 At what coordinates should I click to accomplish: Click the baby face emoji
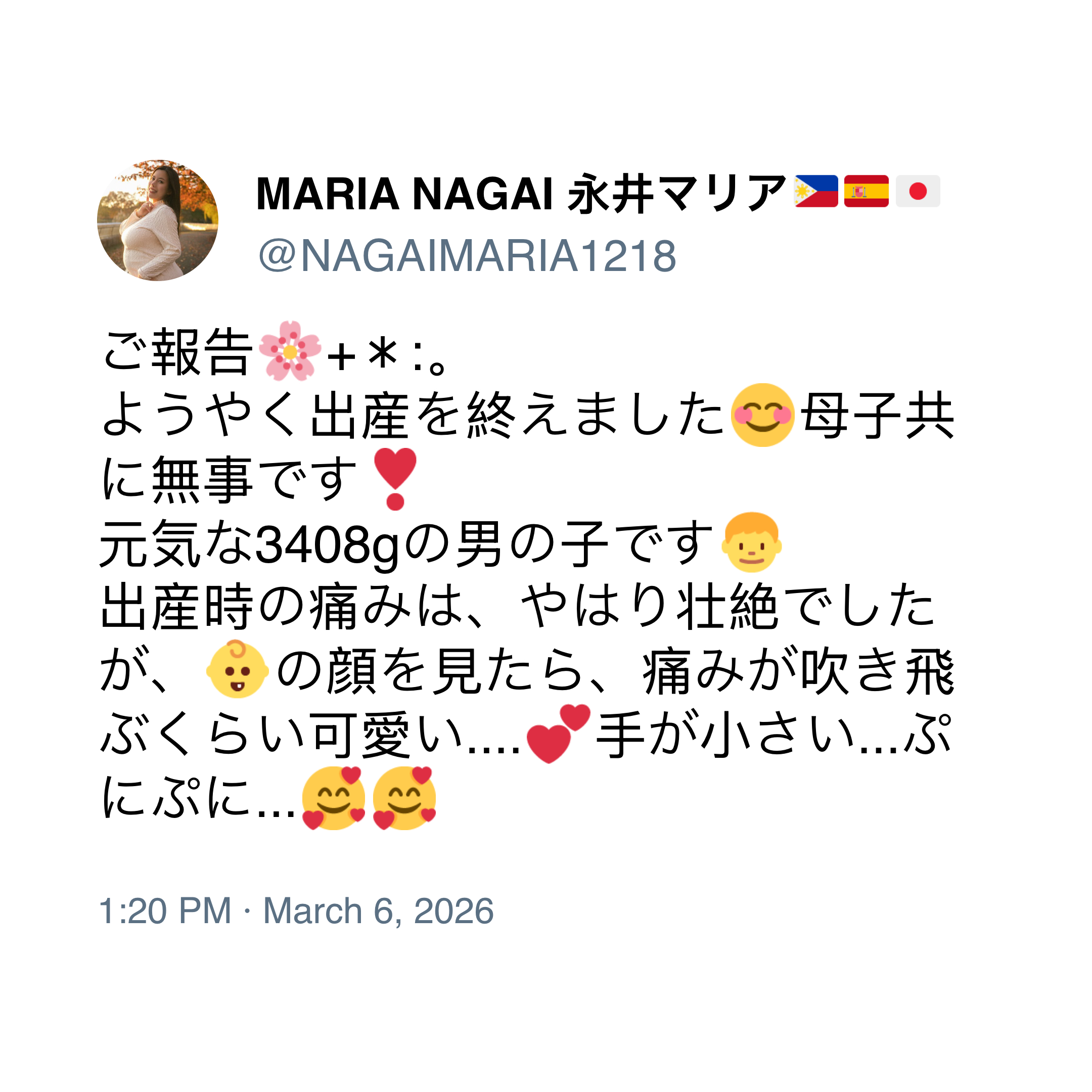(x=238, y=669)
